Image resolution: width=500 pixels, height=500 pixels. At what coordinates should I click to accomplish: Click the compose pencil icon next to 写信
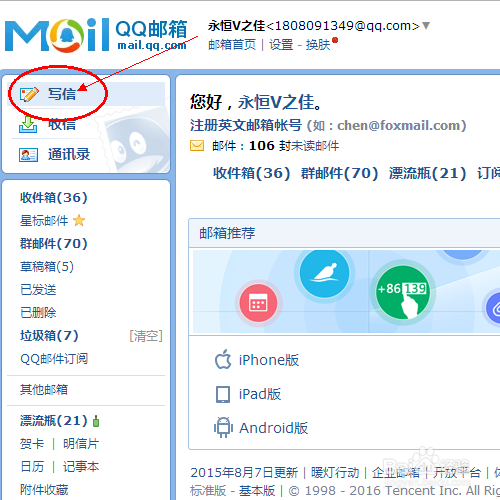click(29, 94)
